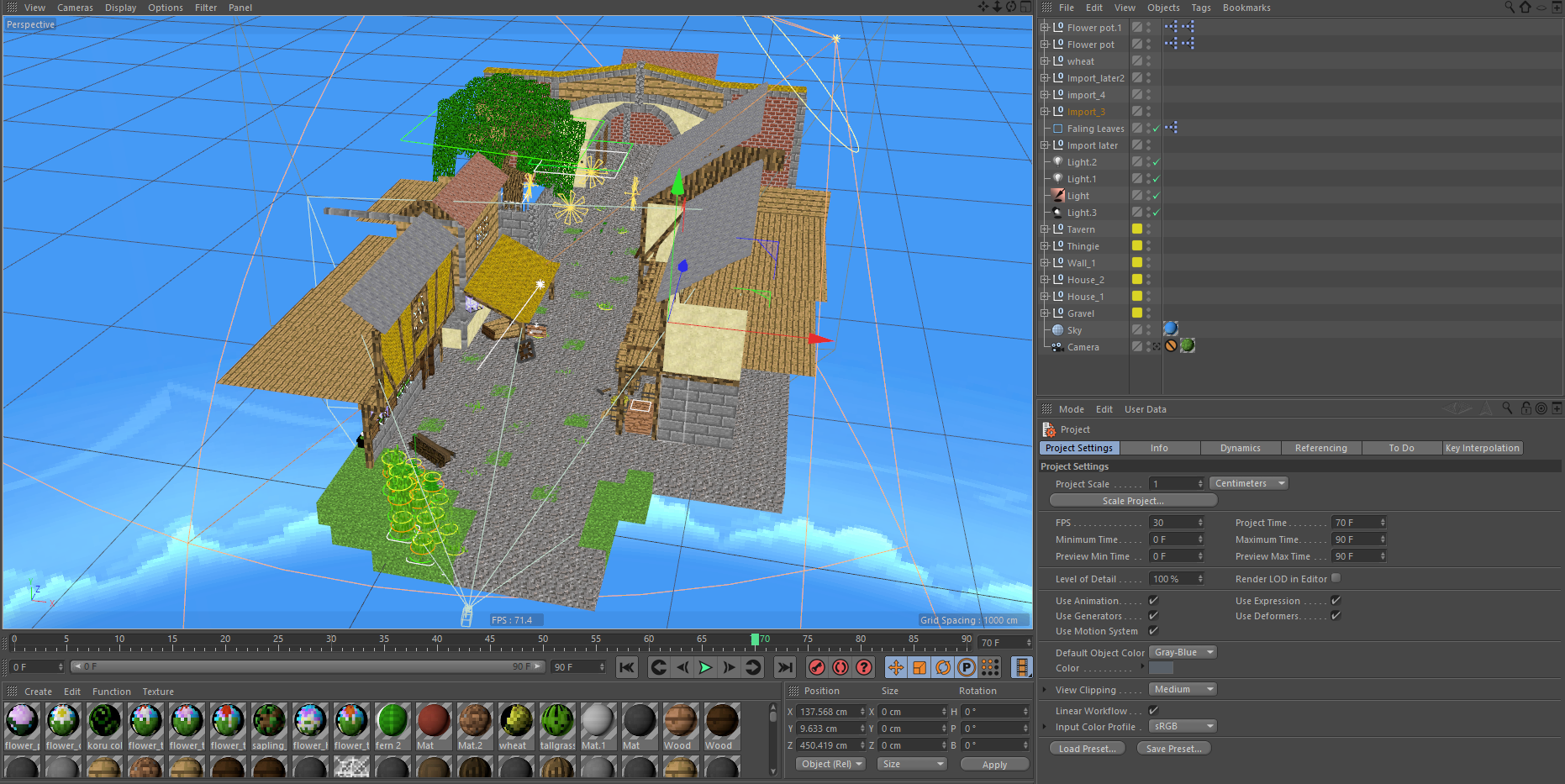Image resolution: width=1565 pixels, height=784 pixels.
Task: Toggle Point Level Animation dots icon
Action: tap(990, 667)
